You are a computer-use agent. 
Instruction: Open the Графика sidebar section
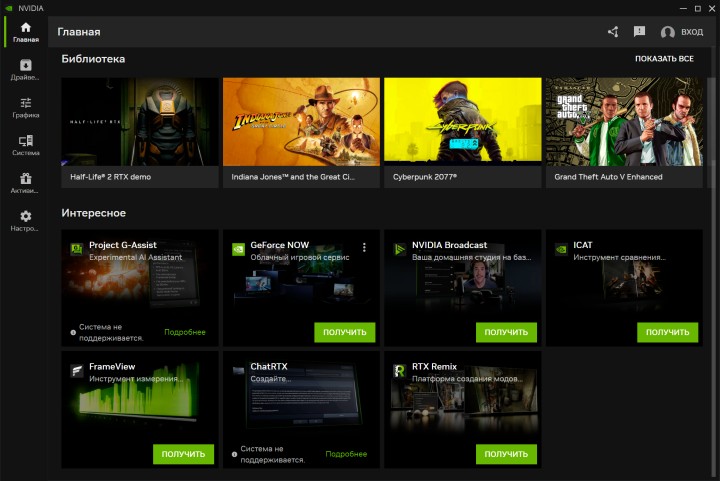coord(26,107)
